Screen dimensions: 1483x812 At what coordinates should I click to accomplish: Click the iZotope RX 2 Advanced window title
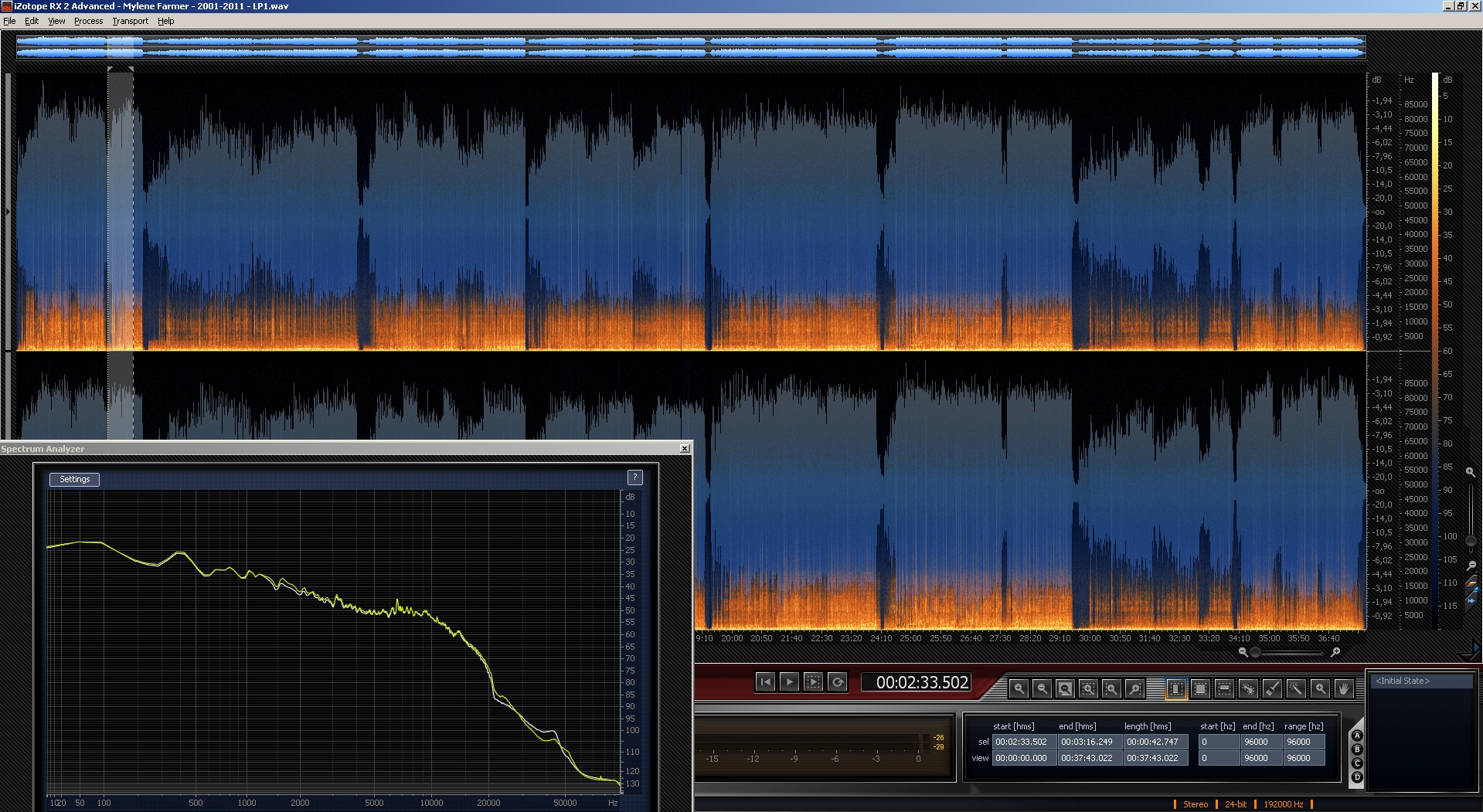tap(151, 6)
